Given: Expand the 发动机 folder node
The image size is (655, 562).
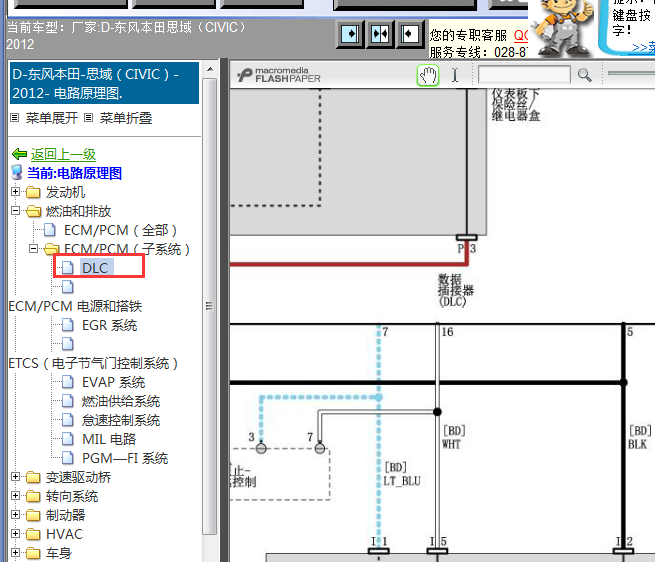Looking at the screenshot, I should (x=15, y=192).
